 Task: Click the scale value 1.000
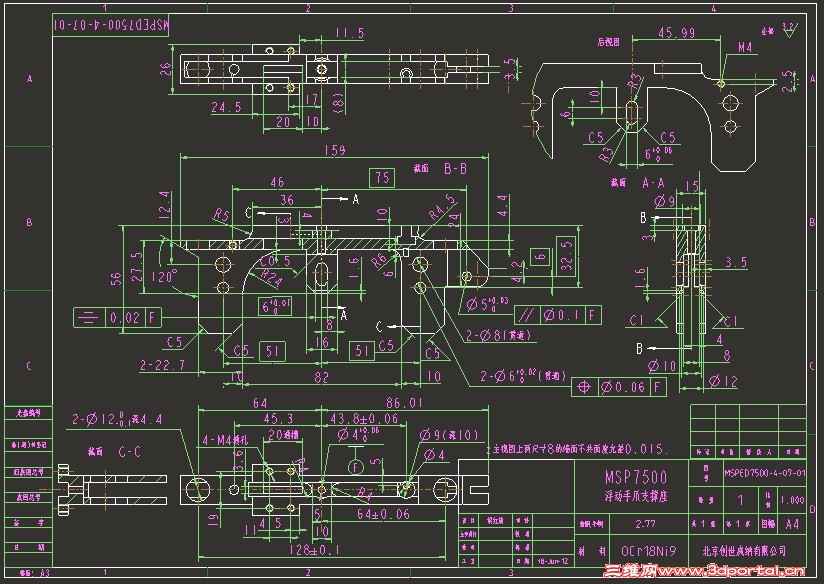click(792, 499)
